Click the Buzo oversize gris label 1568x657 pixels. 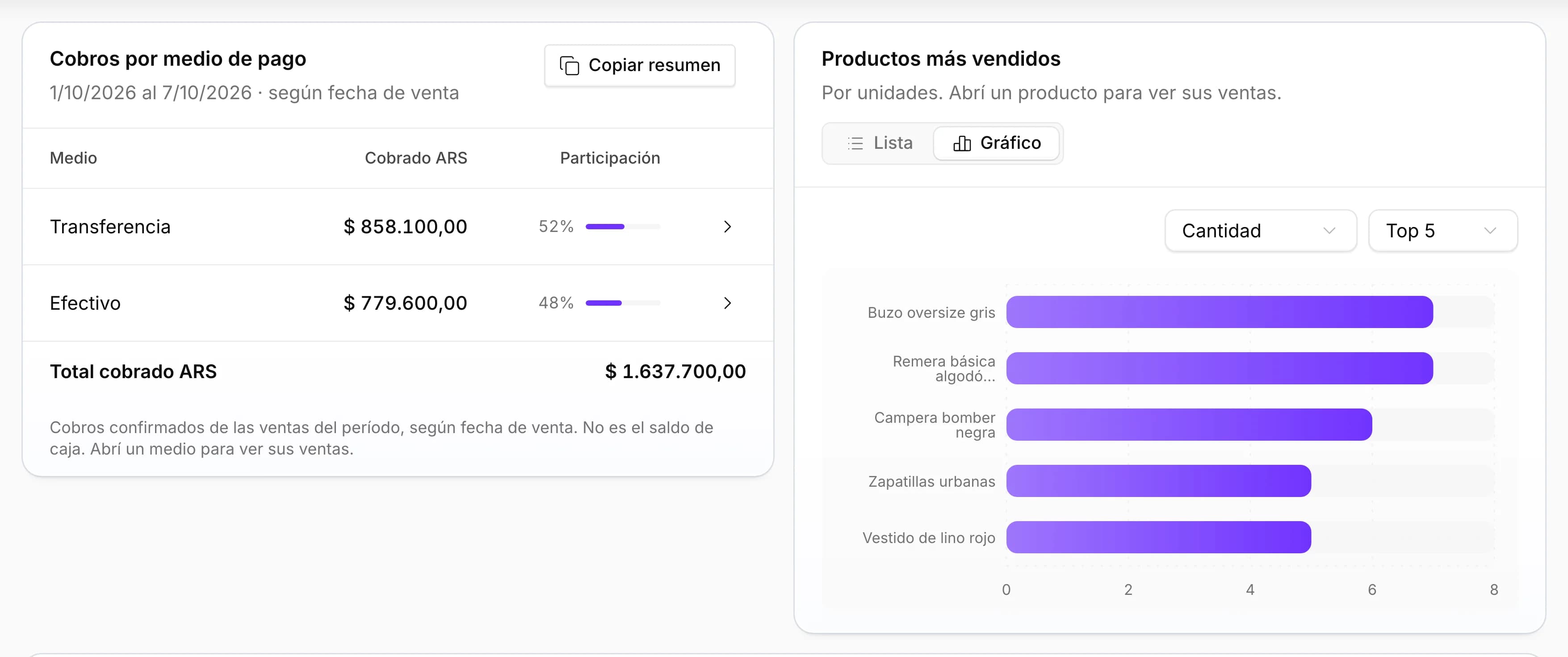coord(931,312)
